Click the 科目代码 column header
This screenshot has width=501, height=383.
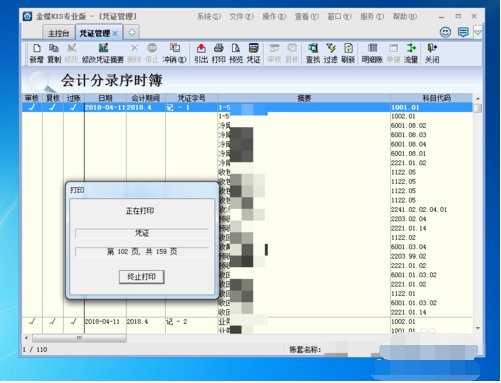tap(437, 98)
